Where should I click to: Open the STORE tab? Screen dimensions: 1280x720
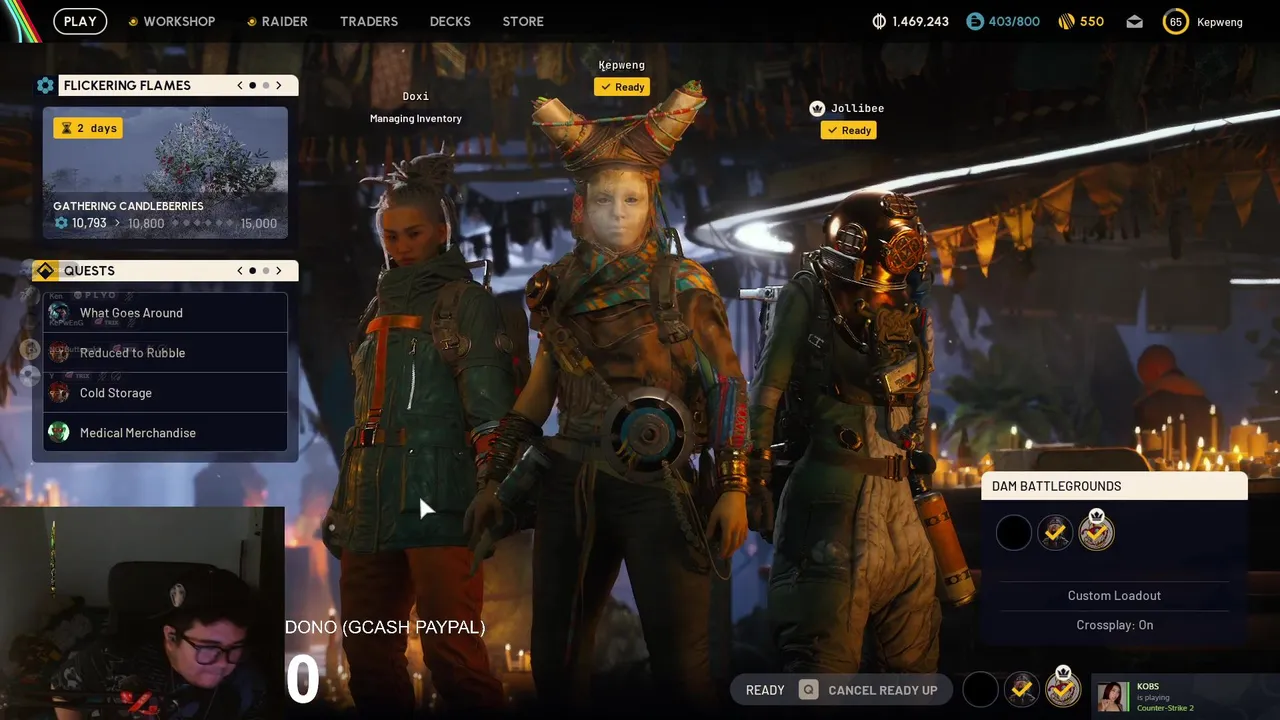[523, 21]
